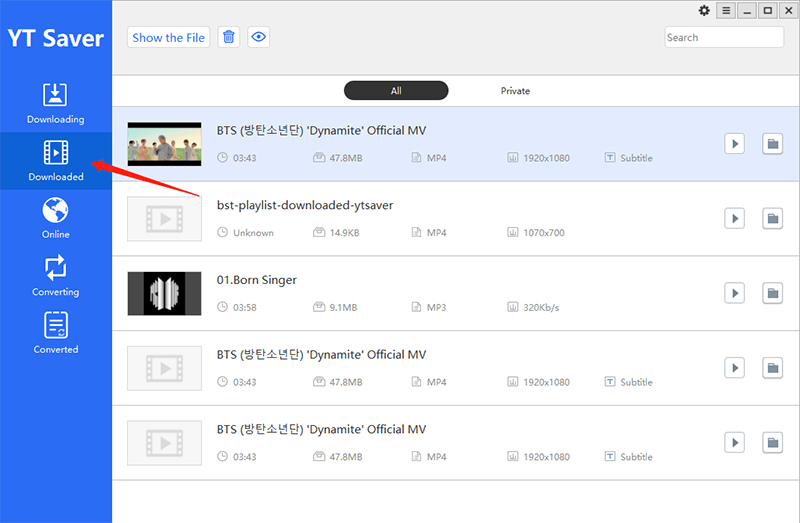Open the Converted section
The image size is (800, 523).
(x=55, y=333)
